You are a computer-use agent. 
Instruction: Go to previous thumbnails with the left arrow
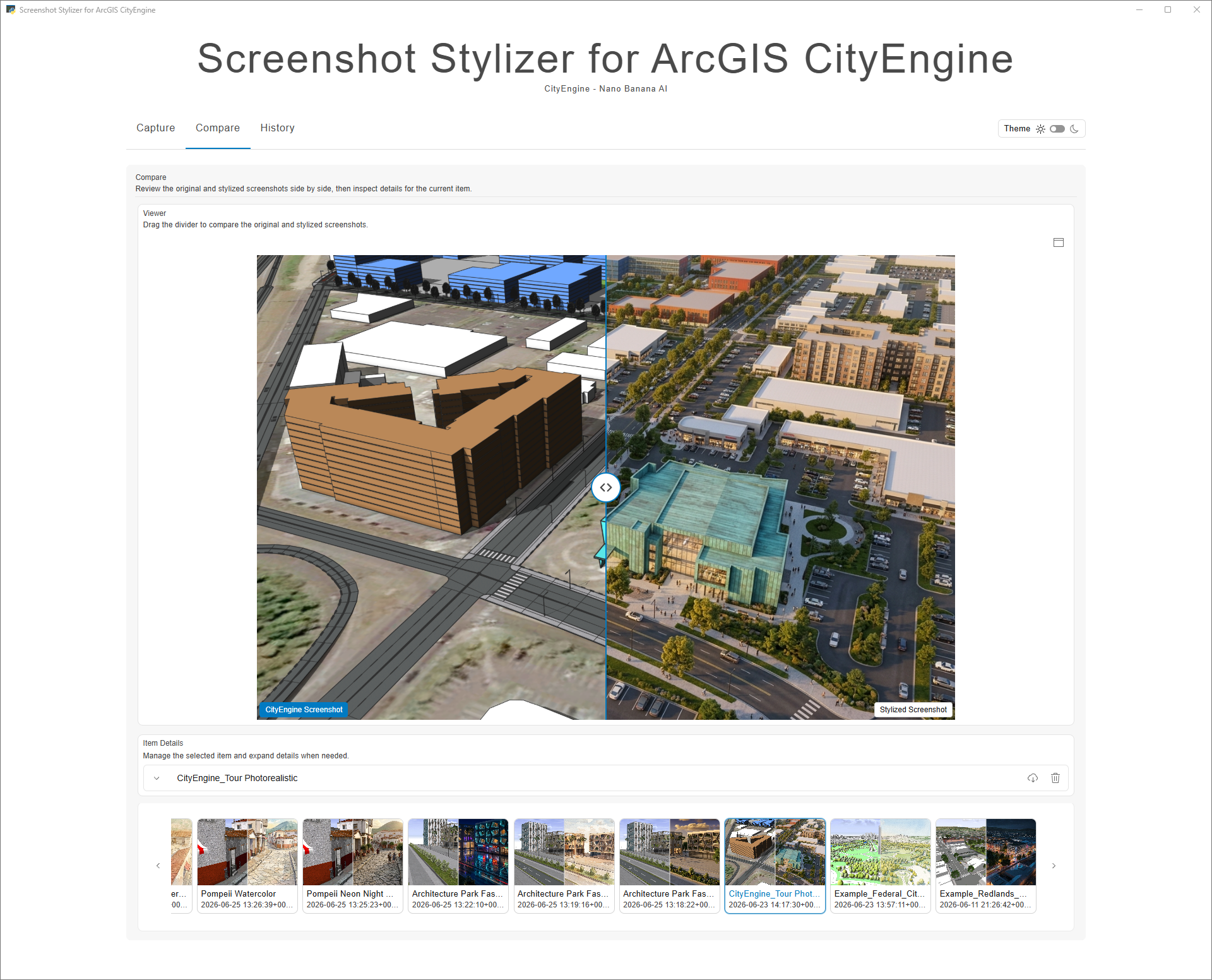point(158,866)
